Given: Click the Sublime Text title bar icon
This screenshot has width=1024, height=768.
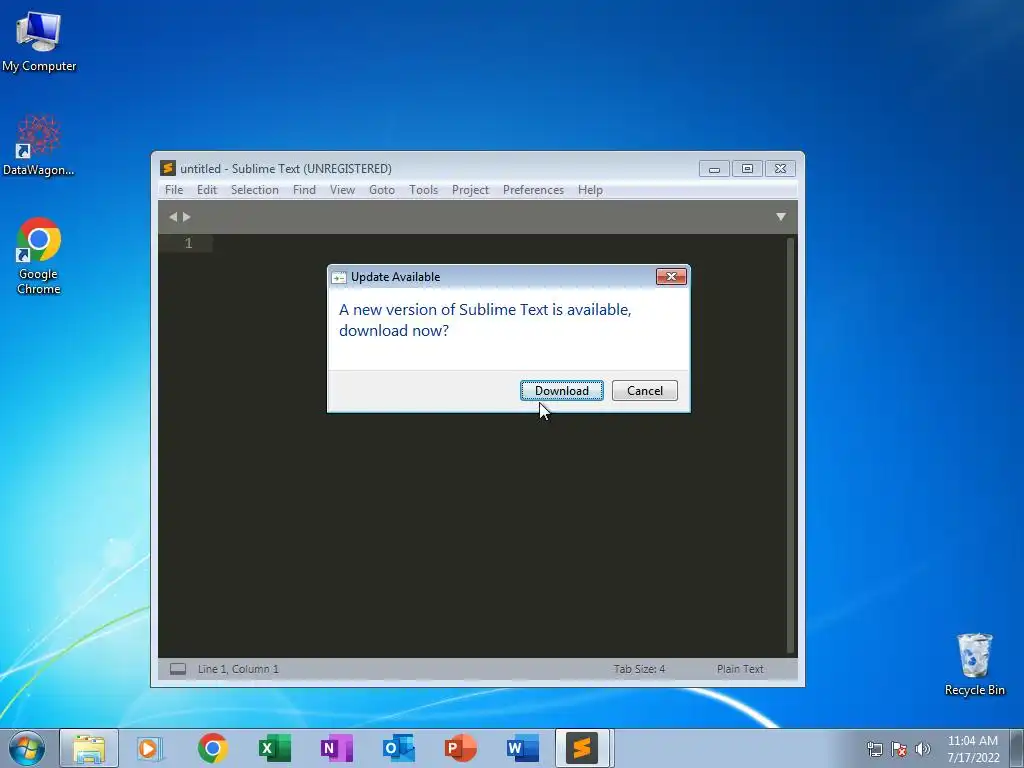Looking at the screenshot, I should [x=168, y=168].
